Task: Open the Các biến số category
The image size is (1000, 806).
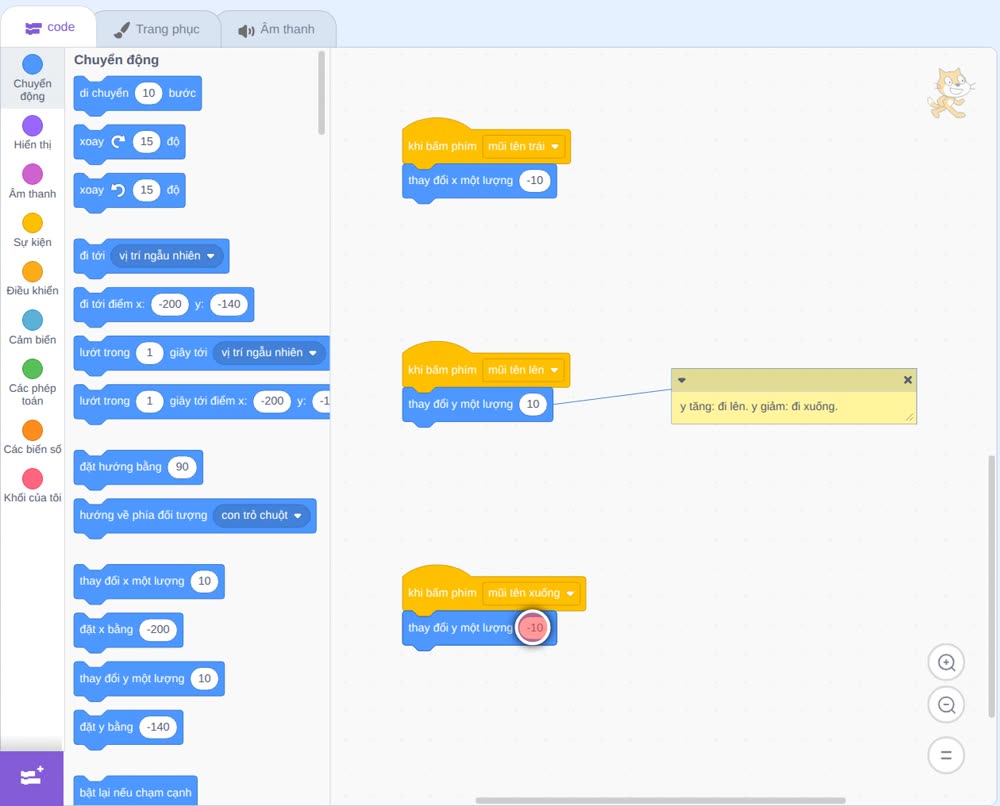Action: [32, 437]
